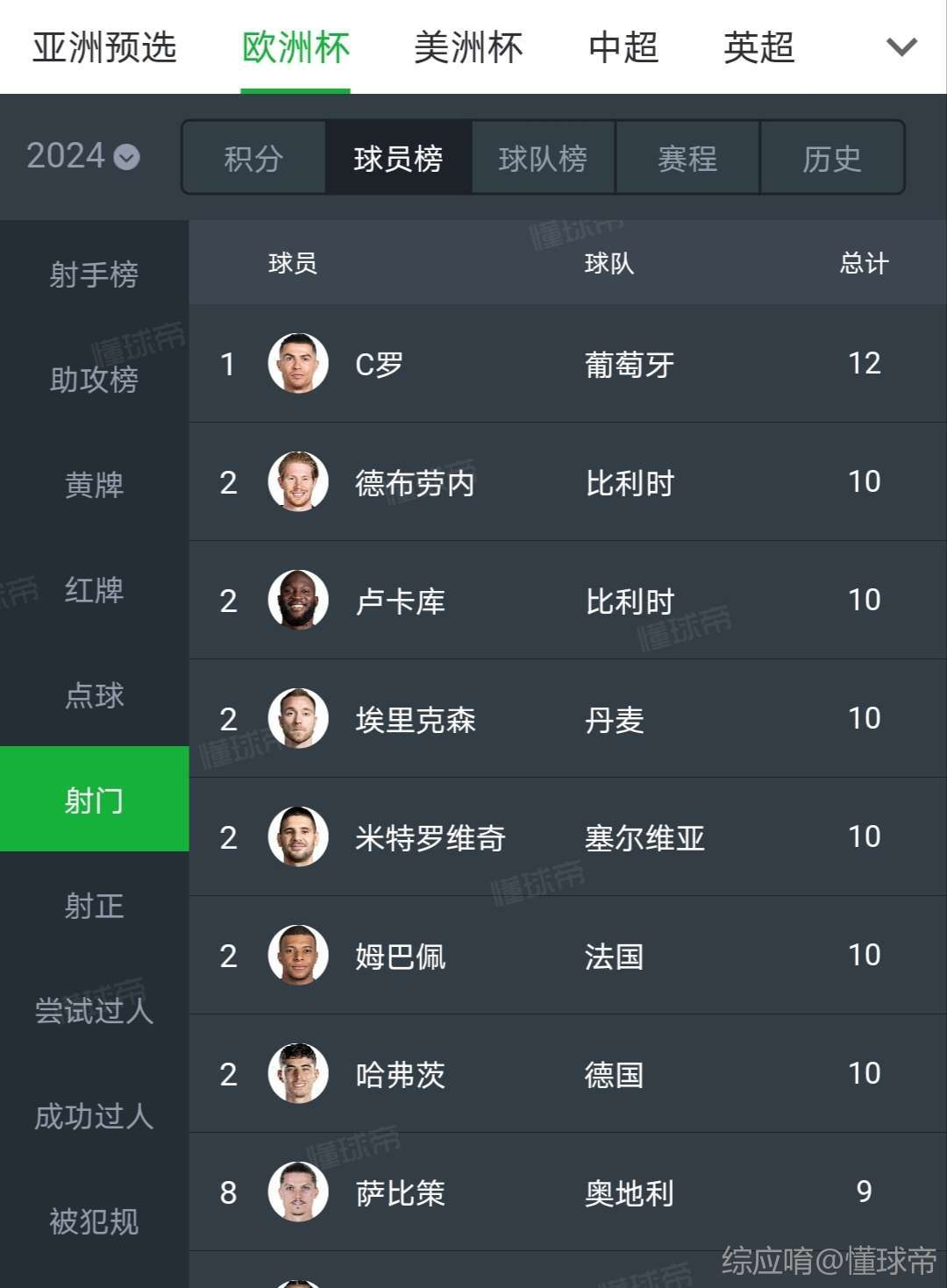Tap 哈弗茨's avatar photo

pos(298,1073)
